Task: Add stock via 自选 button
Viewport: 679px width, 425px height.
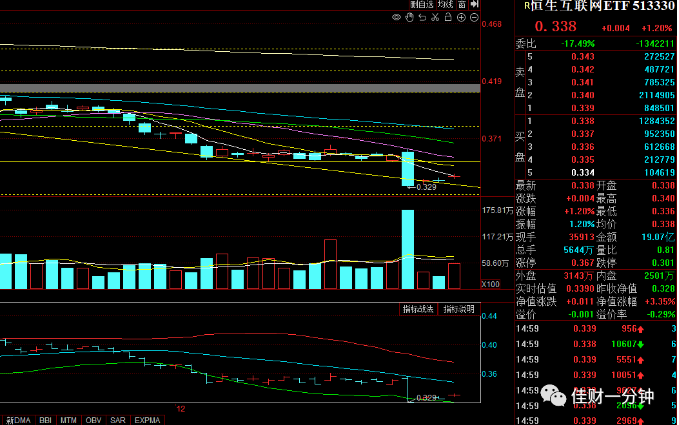Action: click(422, 4)
